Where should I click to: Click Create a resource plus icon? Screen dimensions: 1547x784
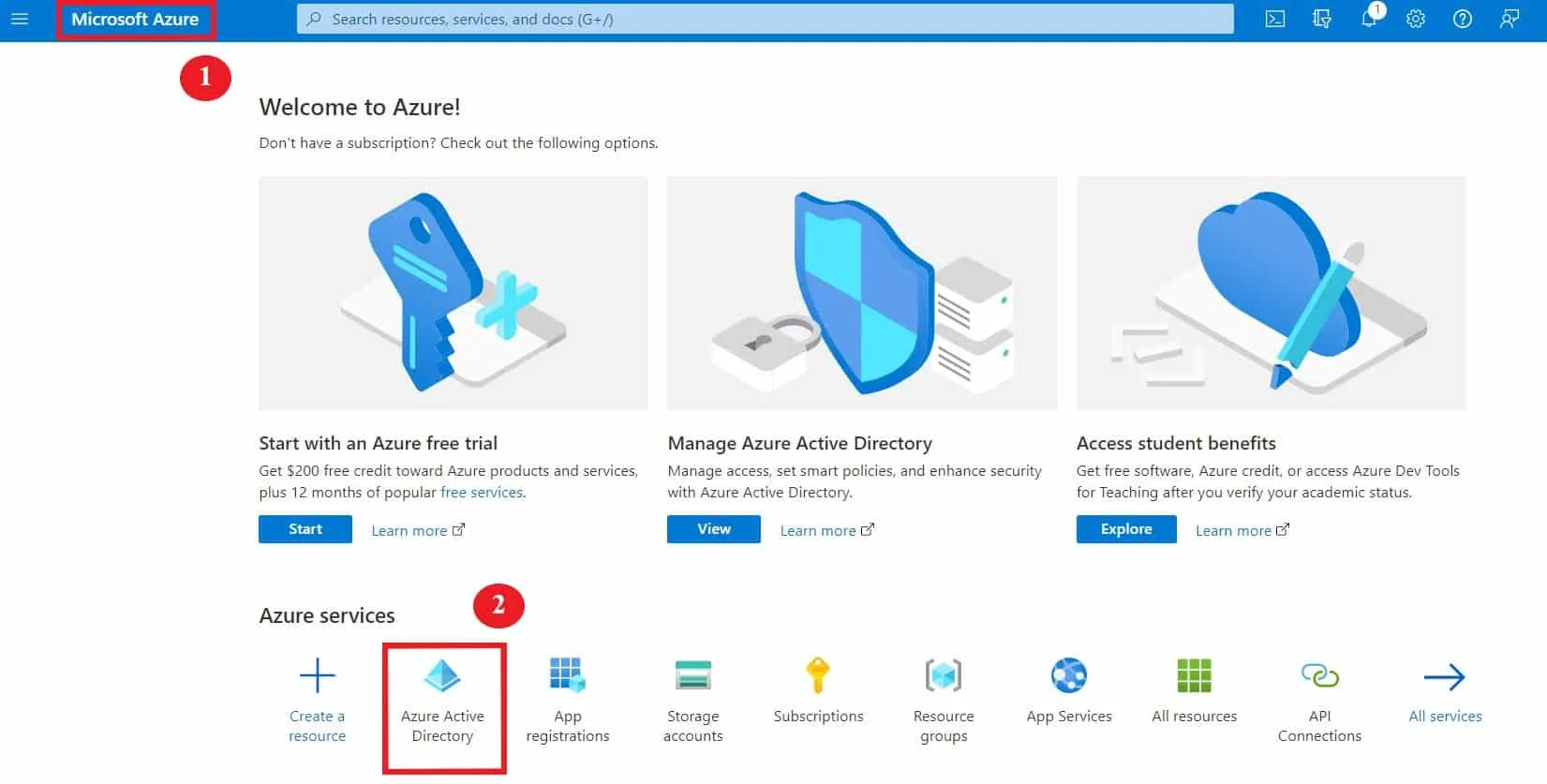(x=317, y=676)
